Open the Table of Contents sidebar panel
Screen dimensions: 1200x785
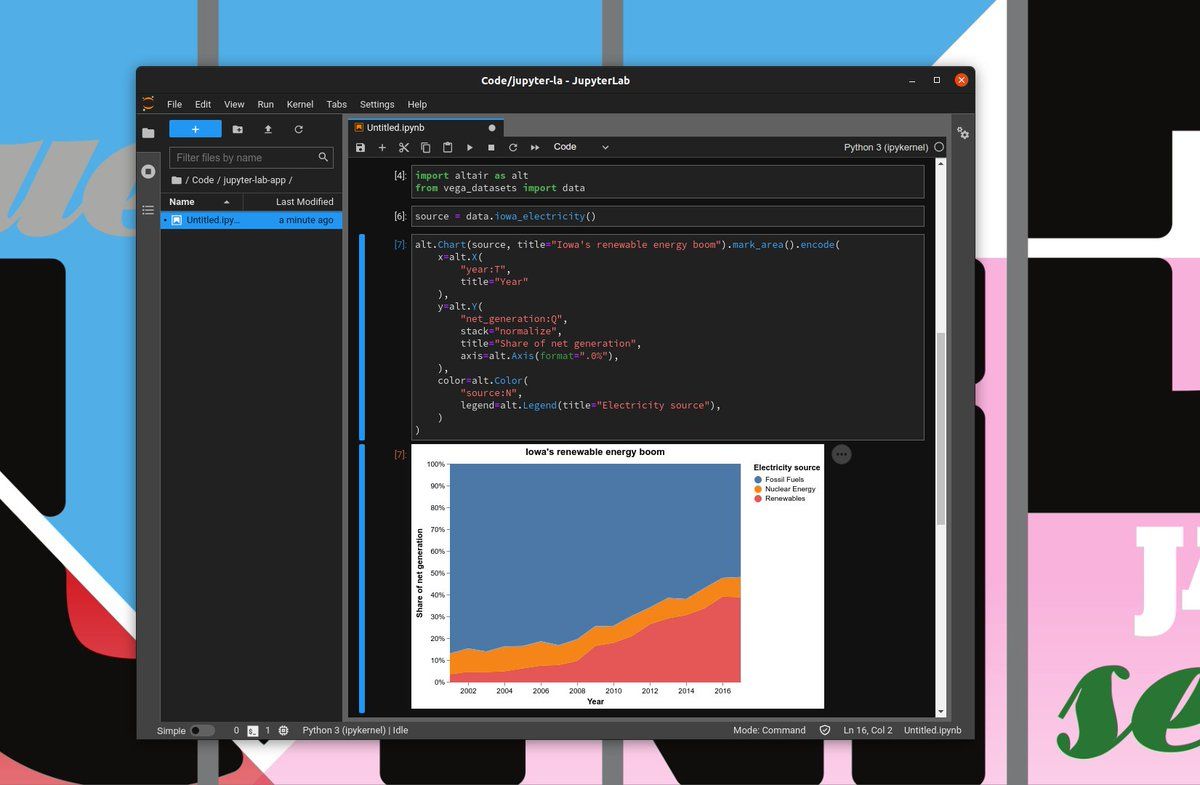click(x=148, y=210)
